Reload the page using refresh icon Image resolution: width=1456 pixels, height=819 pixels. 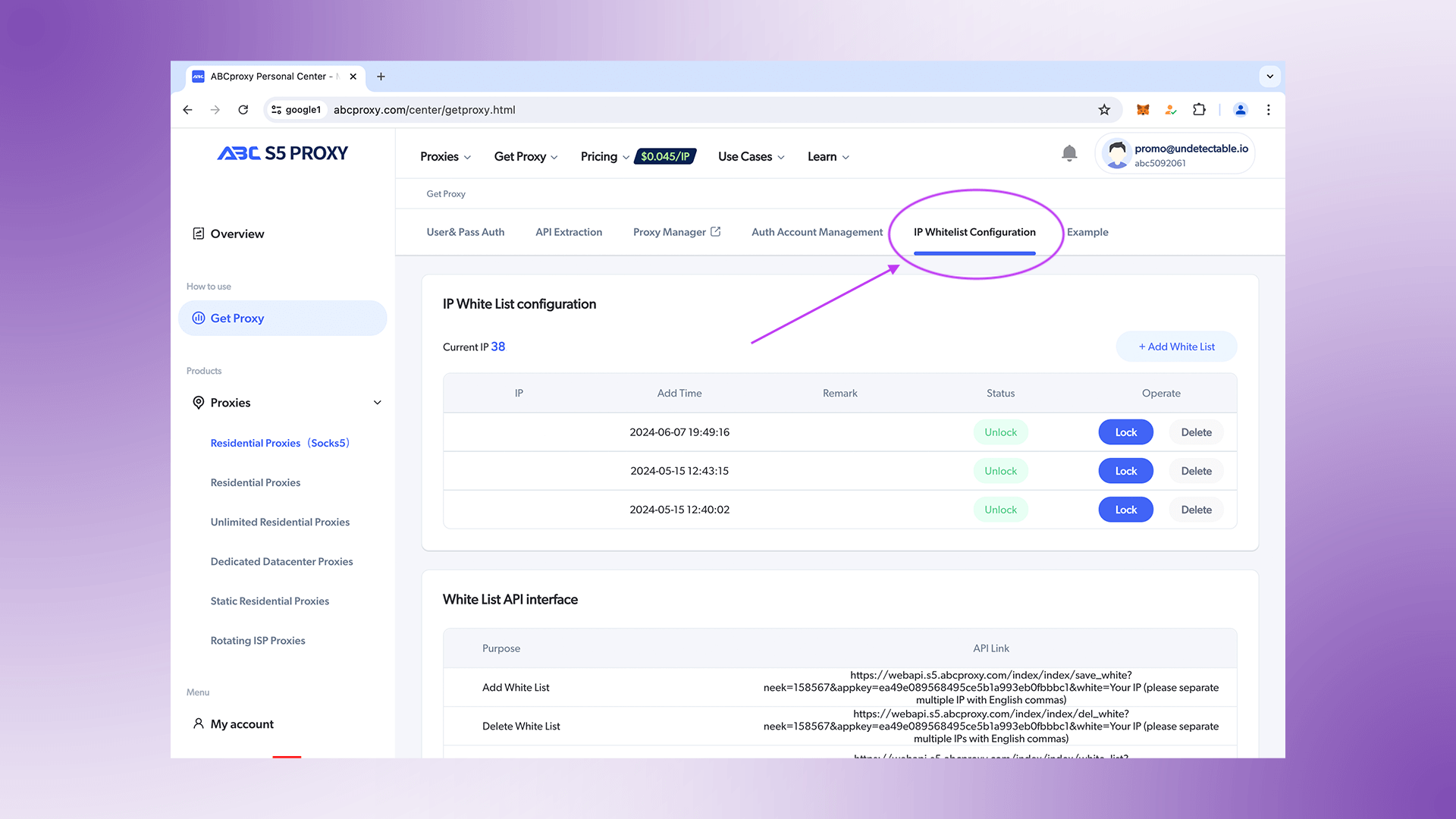pos(243,110)
